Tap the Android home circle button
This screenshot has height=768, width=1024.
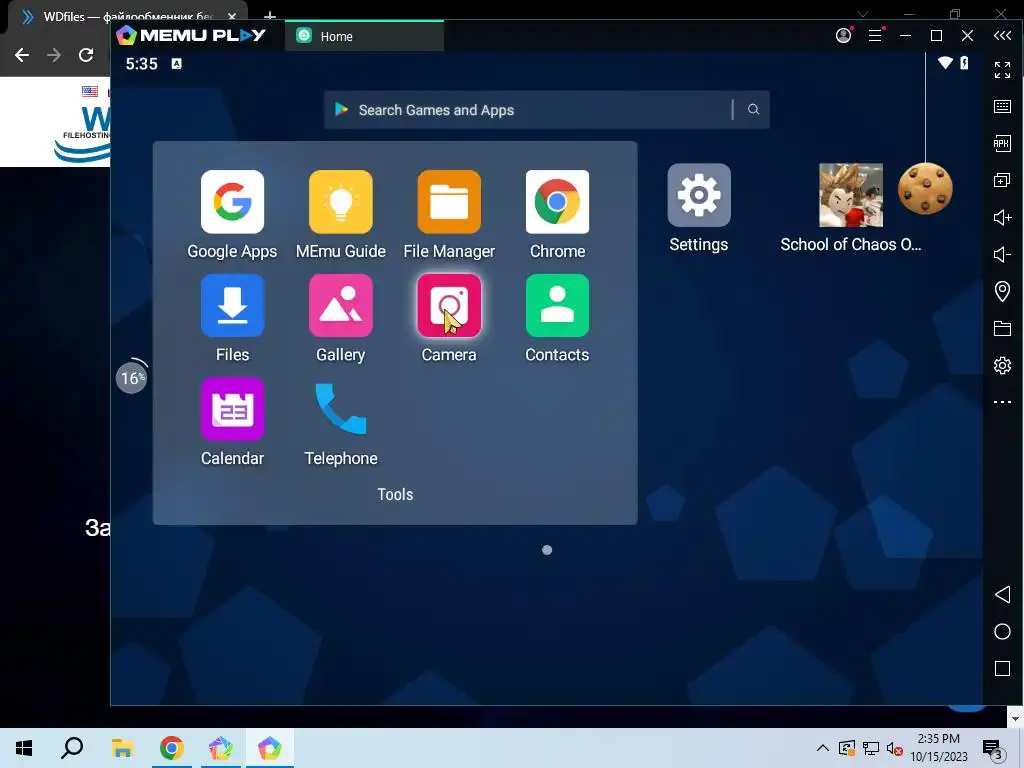1002,632
